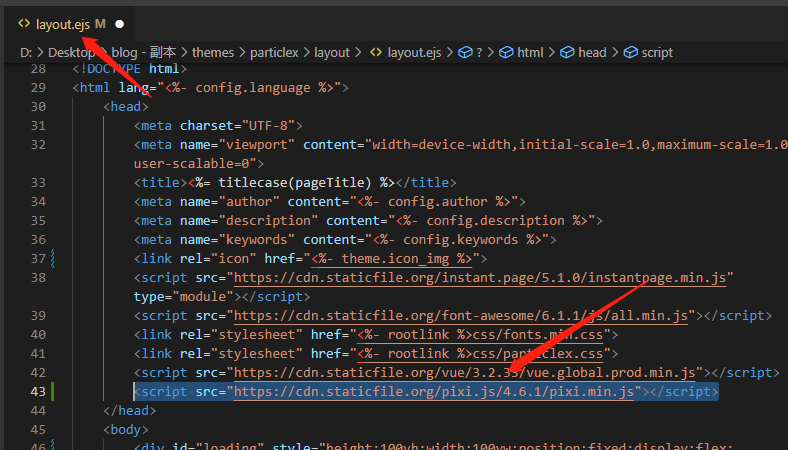This screenshot has width=788, height=450.
Task: Click the ? symbol breadcrumb
Action: coord(479,52)
